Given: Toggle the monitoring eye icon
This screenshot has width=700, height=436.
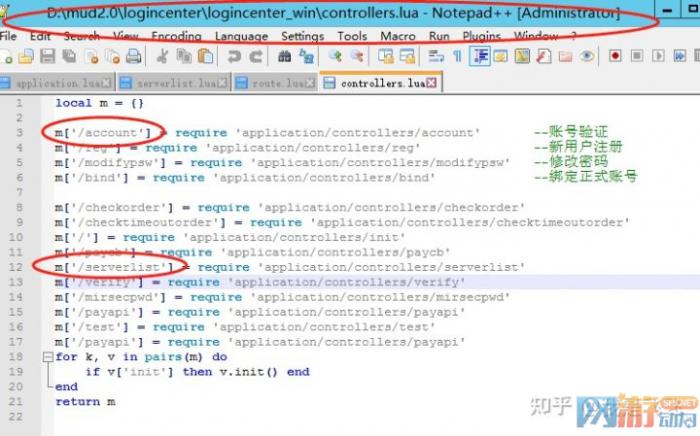Looking at the screenshot, I should (587, 57).
